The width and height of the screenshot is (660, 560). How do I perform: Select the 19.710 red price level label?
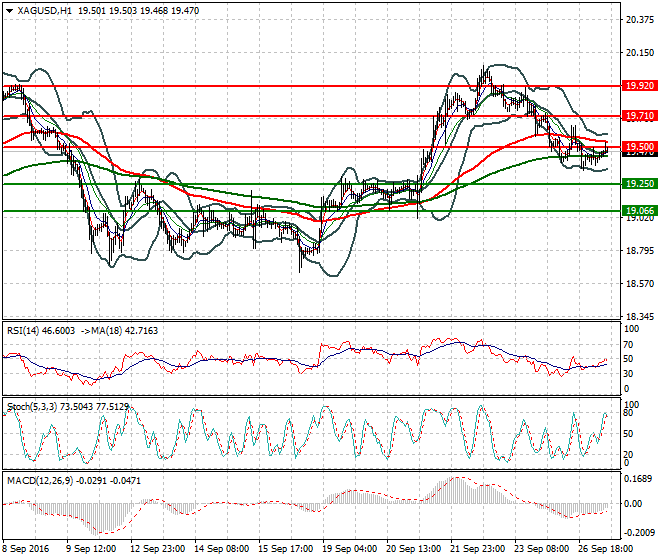640,116
